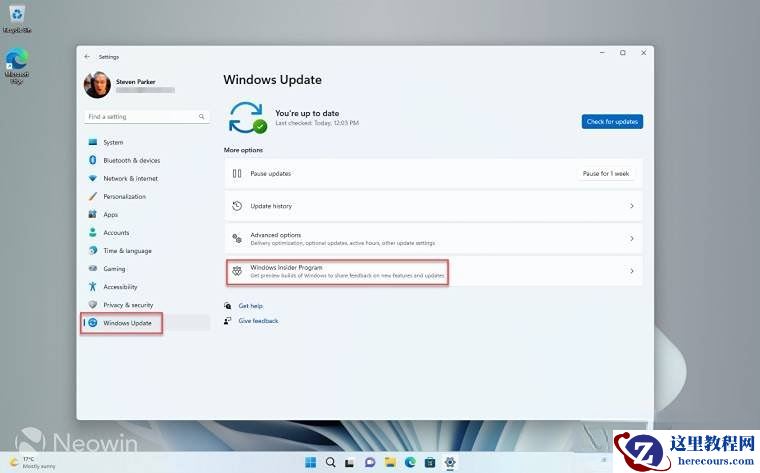Launch Edge from the taskbar
The width and height of the screenshot is (760, 473).
point(410,462)
